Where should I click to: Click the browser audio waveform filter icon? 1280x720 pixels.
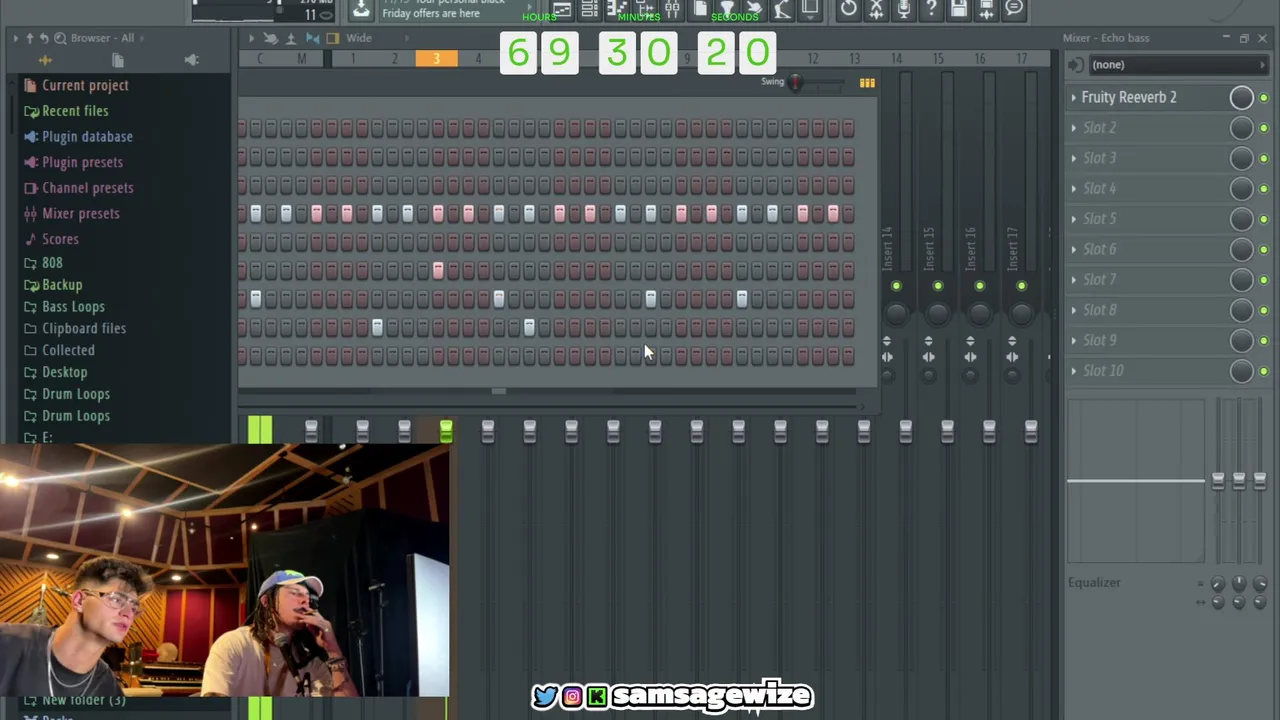point(44,60)
